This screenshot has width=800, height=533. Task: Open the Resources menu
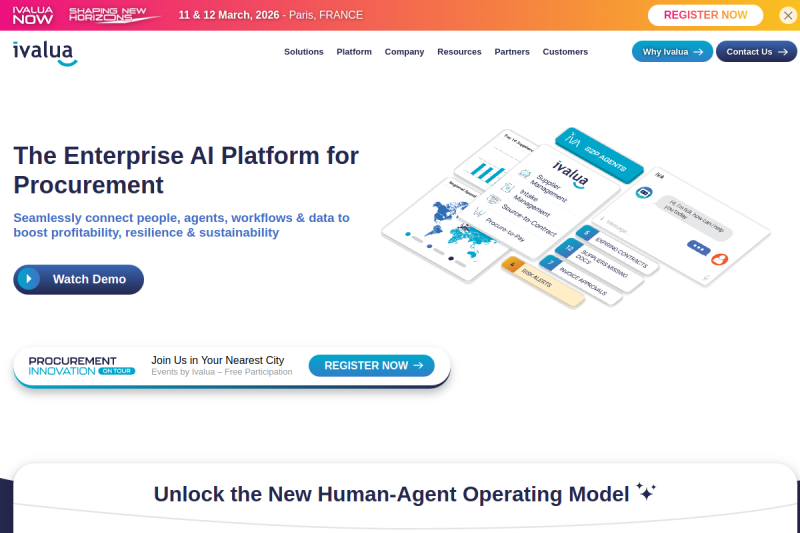[459, 52]
